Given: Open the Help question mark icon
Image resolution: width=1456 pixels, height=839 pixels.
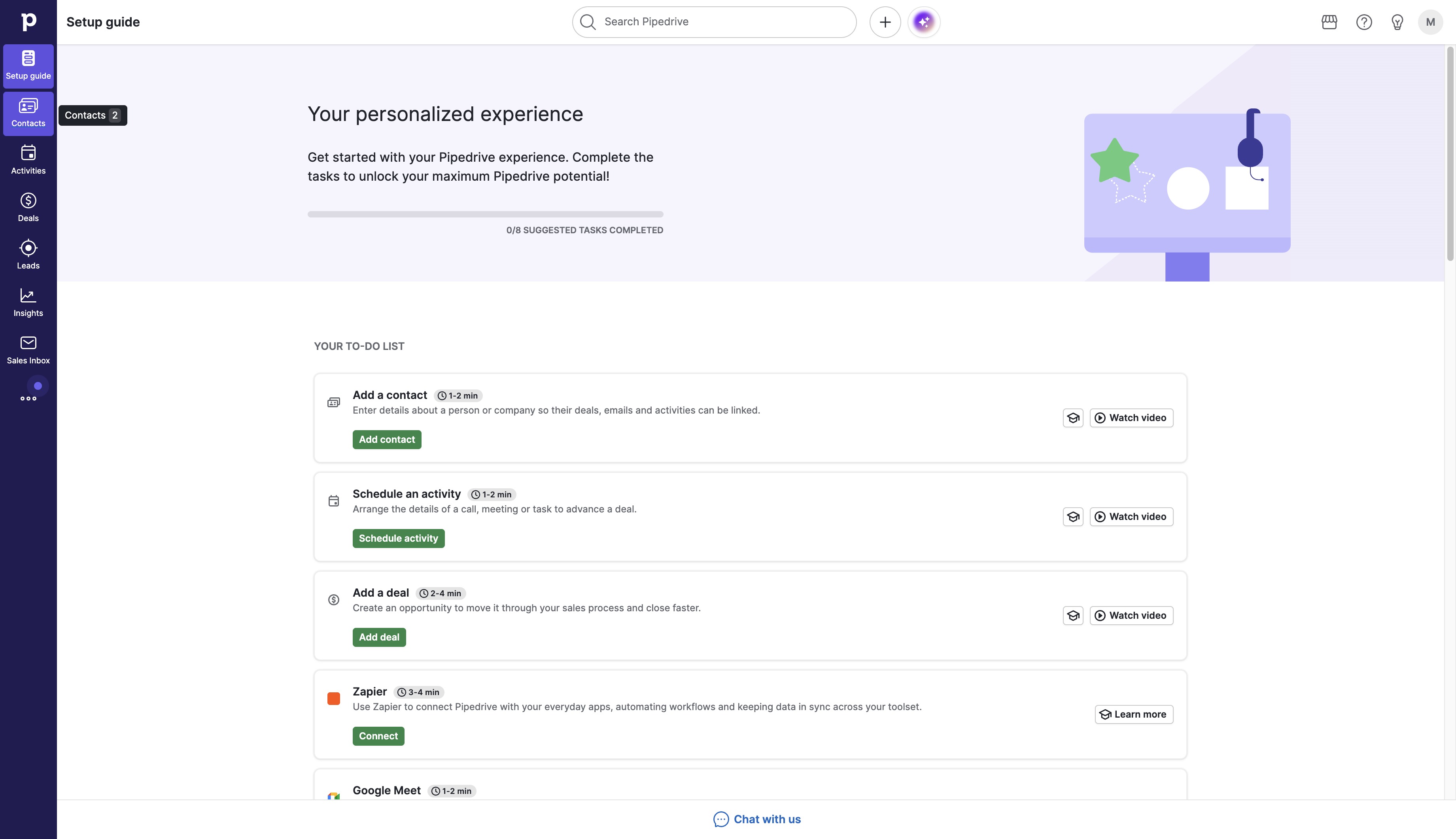Looking at the screenshot, I should (1363, 22).
